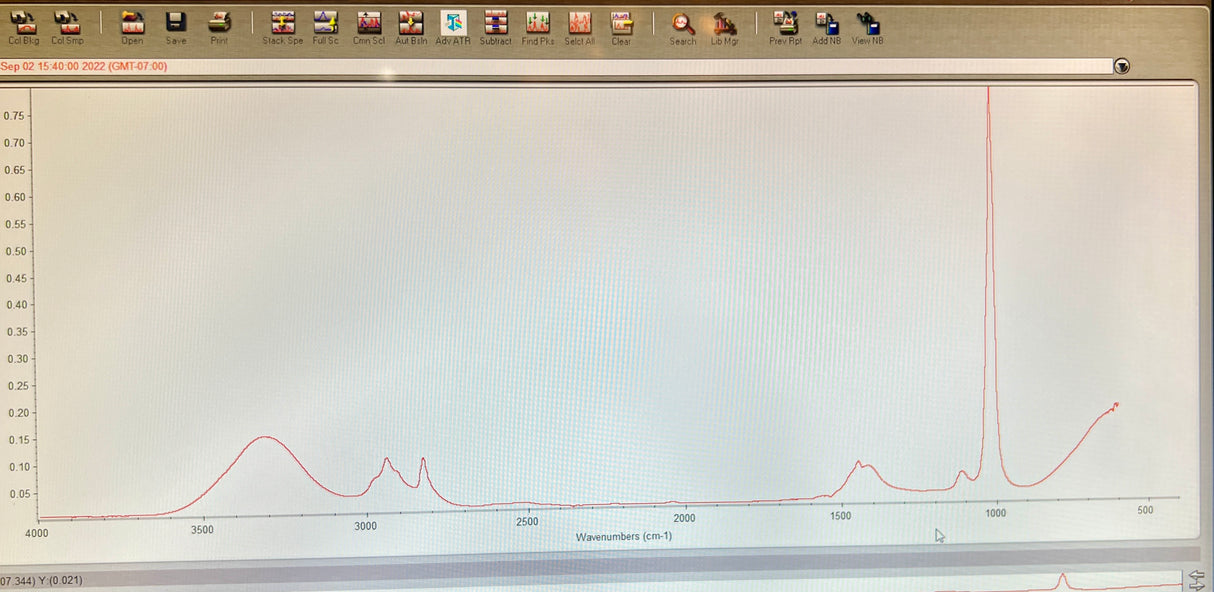
Task: Run Find Pks on the spectrum
Action: 538,26
